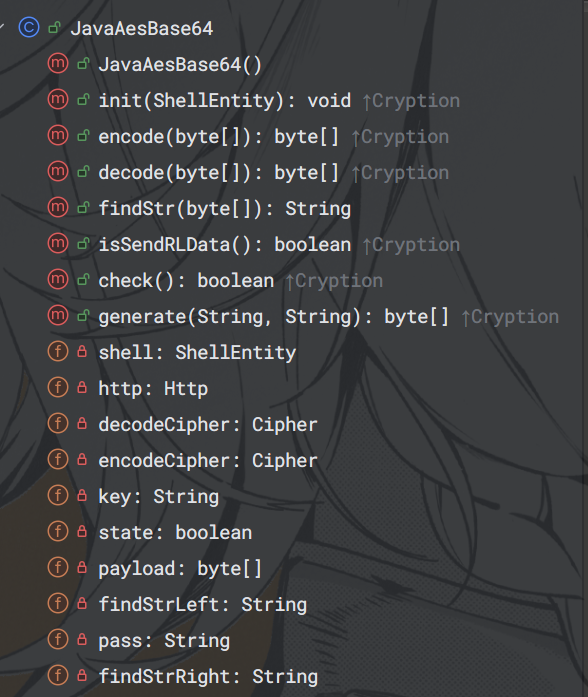The width and height of the screenshot is (588, 697).
Task: Open the findStr(byte[]) method
Action: (x=225, y=208)
